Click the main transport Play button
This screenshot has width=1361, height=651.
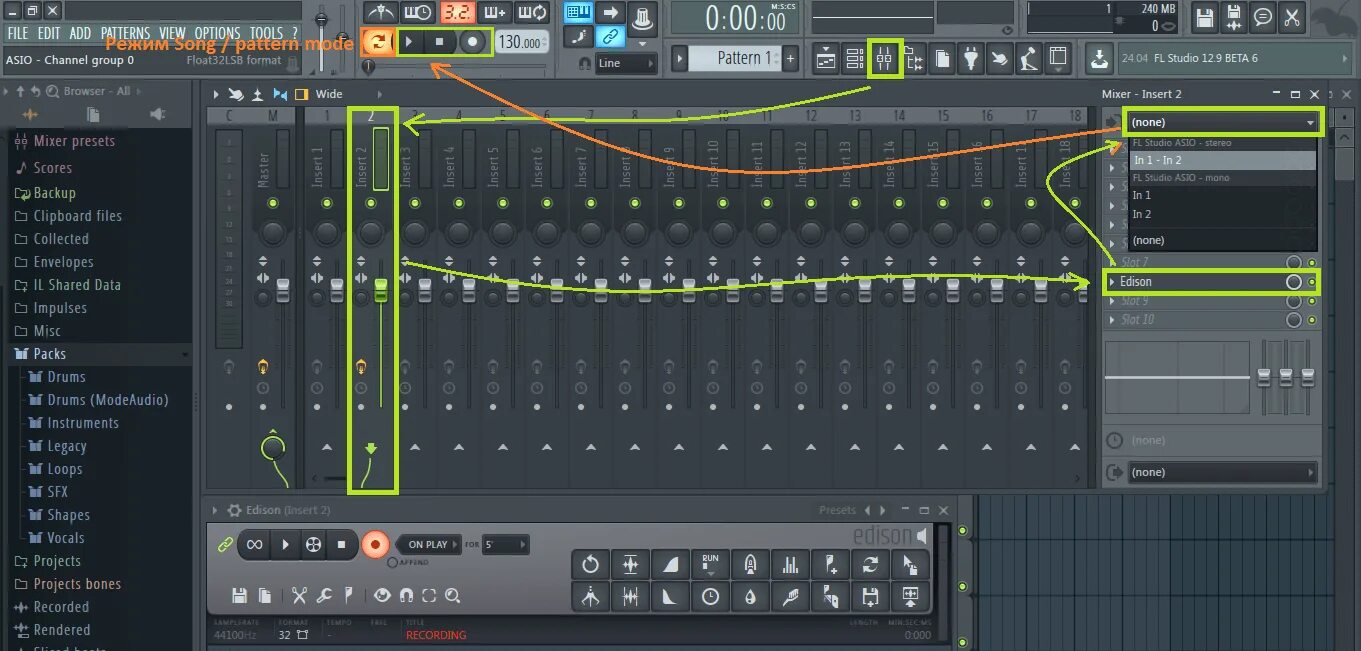(x=409, y=42)
